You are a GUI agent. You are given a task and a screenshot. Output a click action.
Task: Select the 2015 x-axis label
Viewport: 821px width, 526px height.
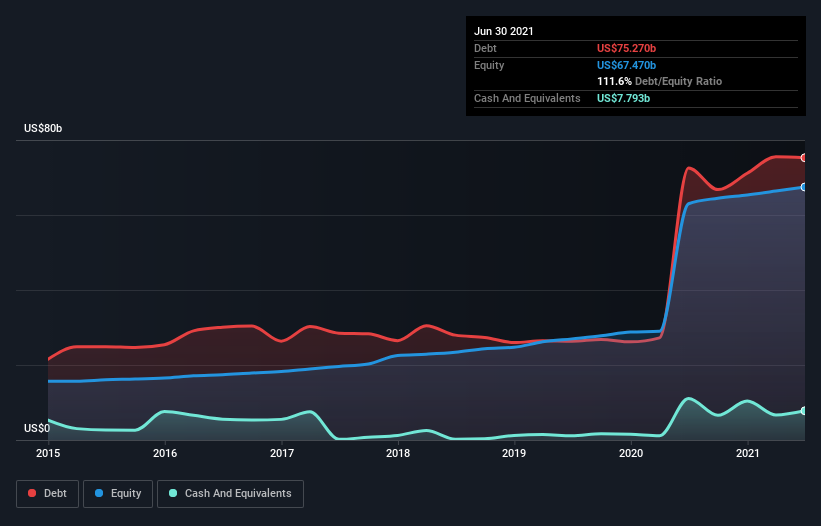[48, 453]
